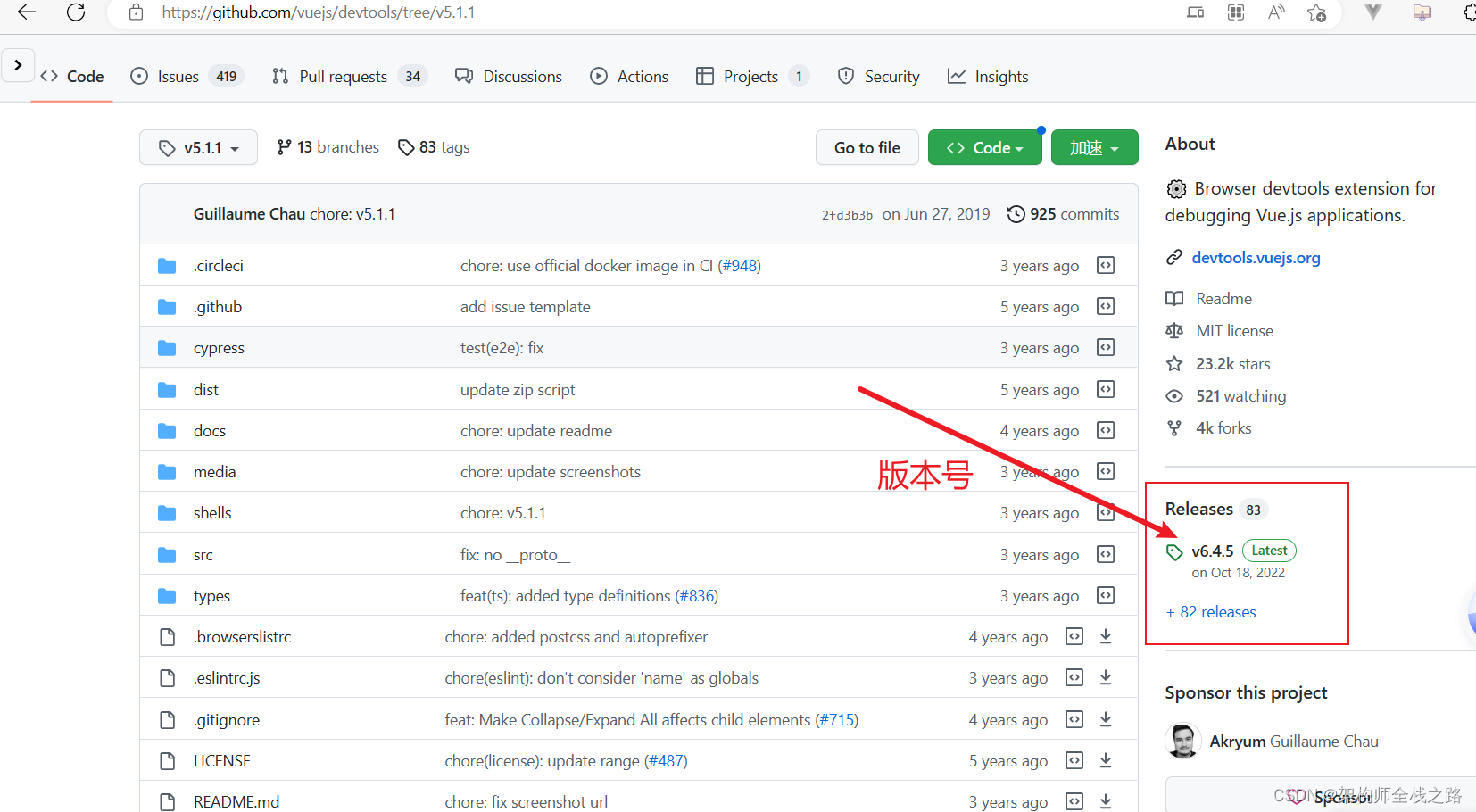
Task: Open the MIT license link
Action: [1234, 331]
